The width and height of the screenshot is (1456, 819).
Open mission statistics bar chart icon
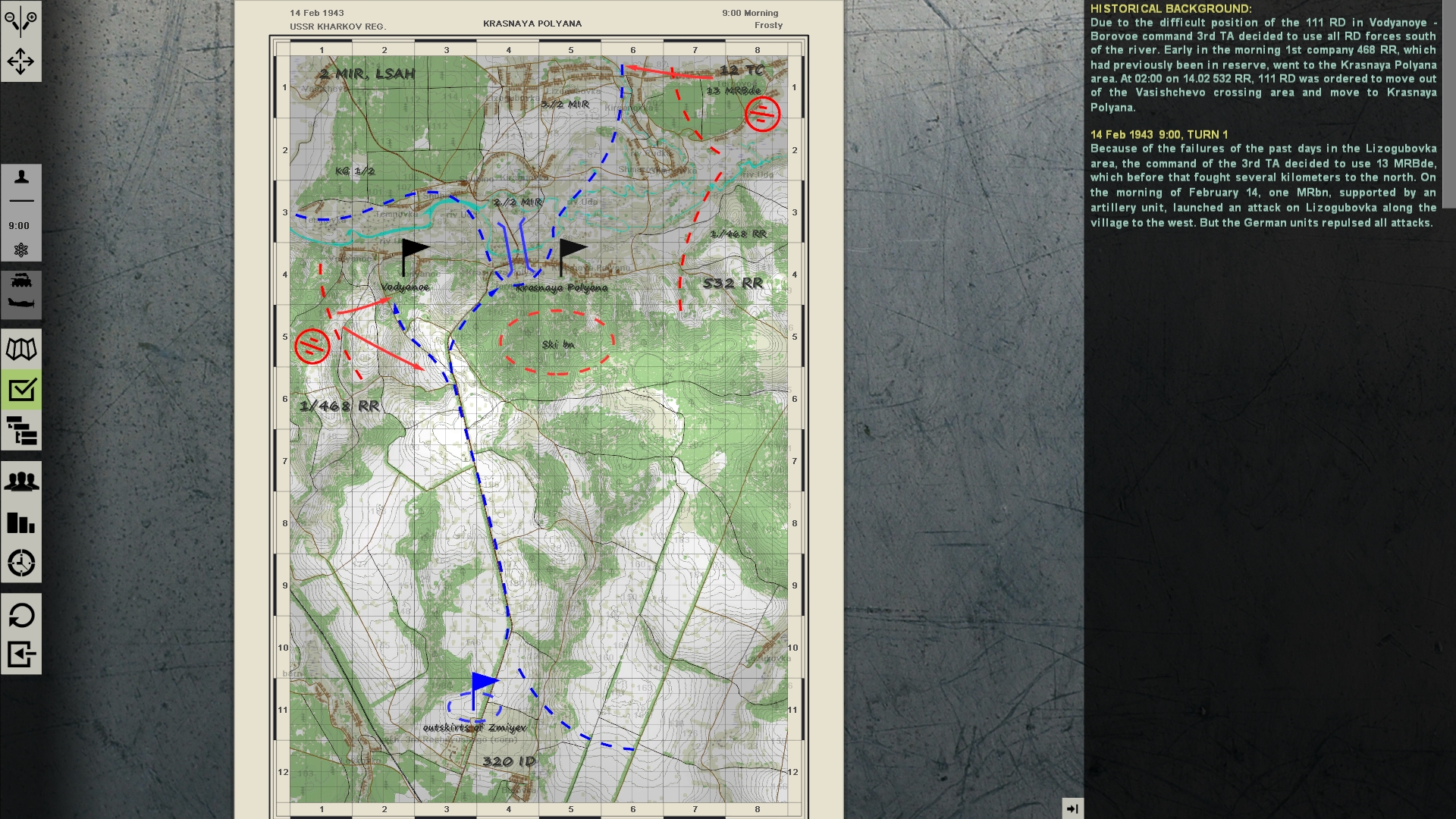20,523
